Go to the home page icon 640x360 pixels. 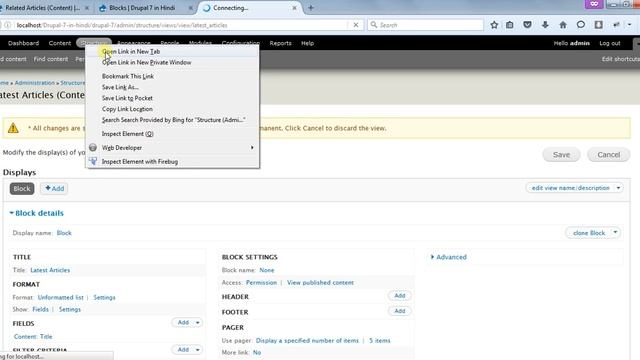pyautogui.click(x=563, y=25)
